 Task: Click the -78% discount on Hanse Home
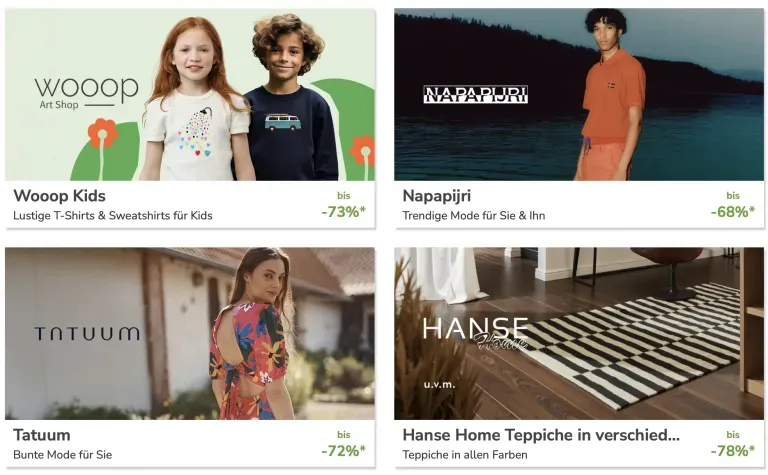733,451
